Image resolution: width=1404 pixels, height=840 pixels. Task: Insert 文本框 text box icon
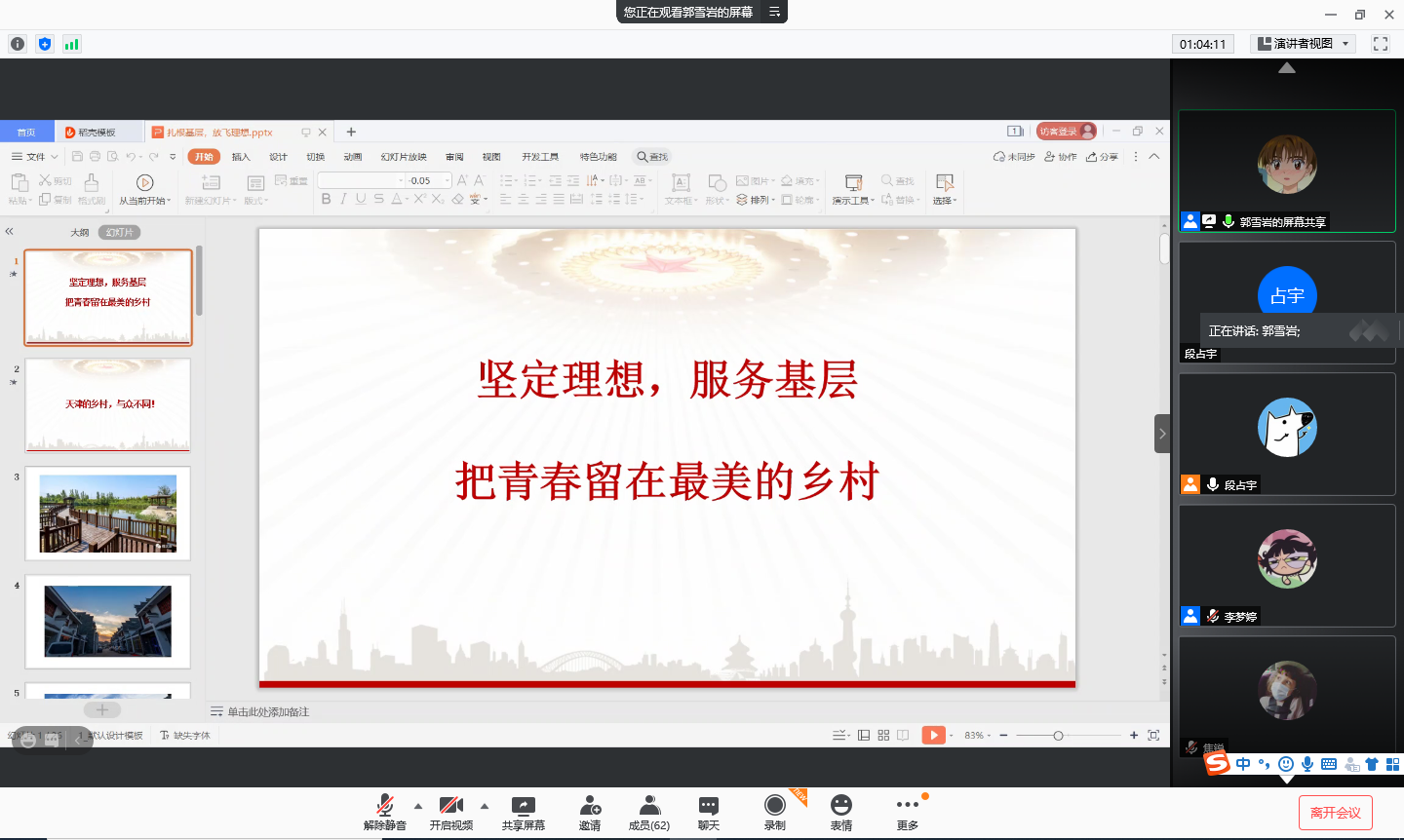[681, 182]
